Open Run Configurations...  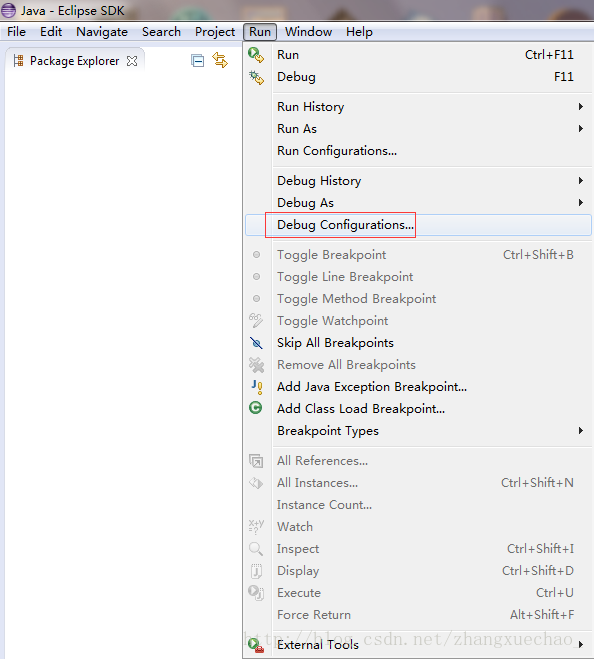point(418,151)
